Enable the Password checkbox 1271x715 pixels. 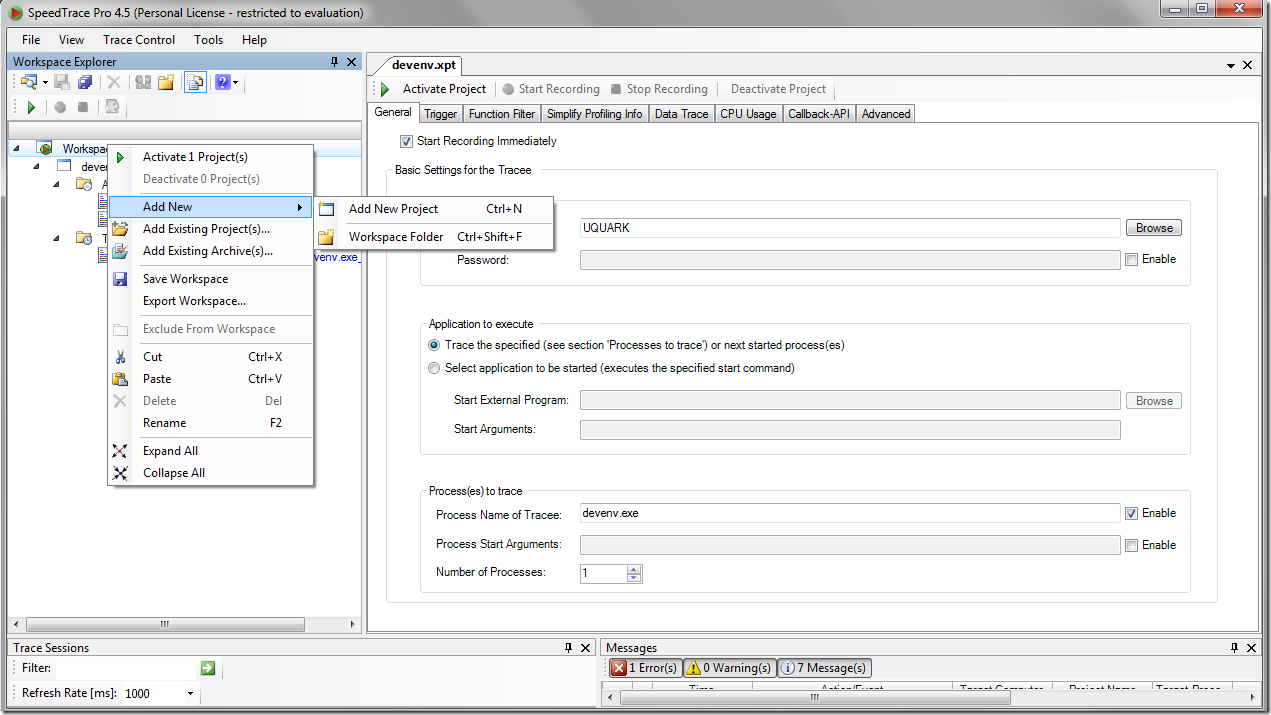pyautogui.click(x=1131, y=259)
